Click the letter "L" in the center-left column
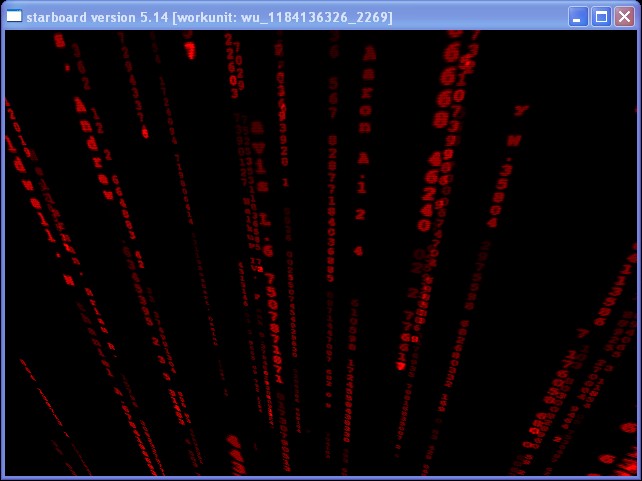642x481 pixels. click(265, 218)
